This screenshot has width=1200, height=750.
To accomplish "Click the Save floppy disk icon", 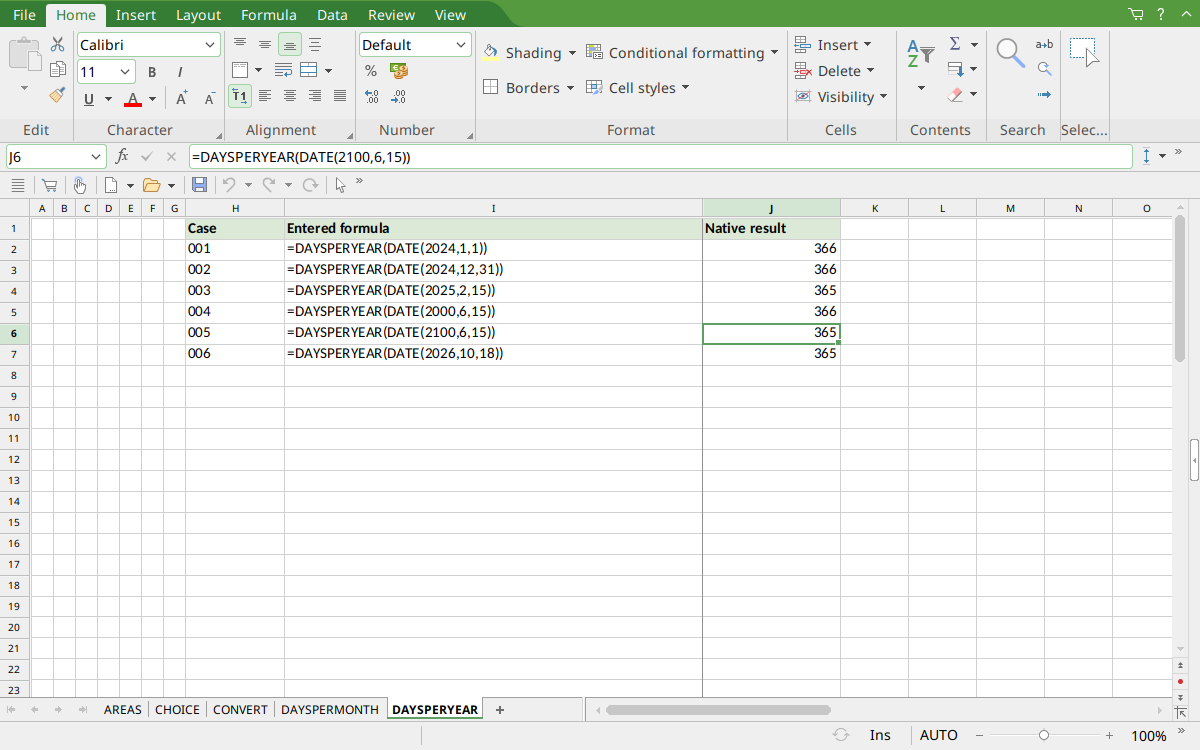I will 199,185.
